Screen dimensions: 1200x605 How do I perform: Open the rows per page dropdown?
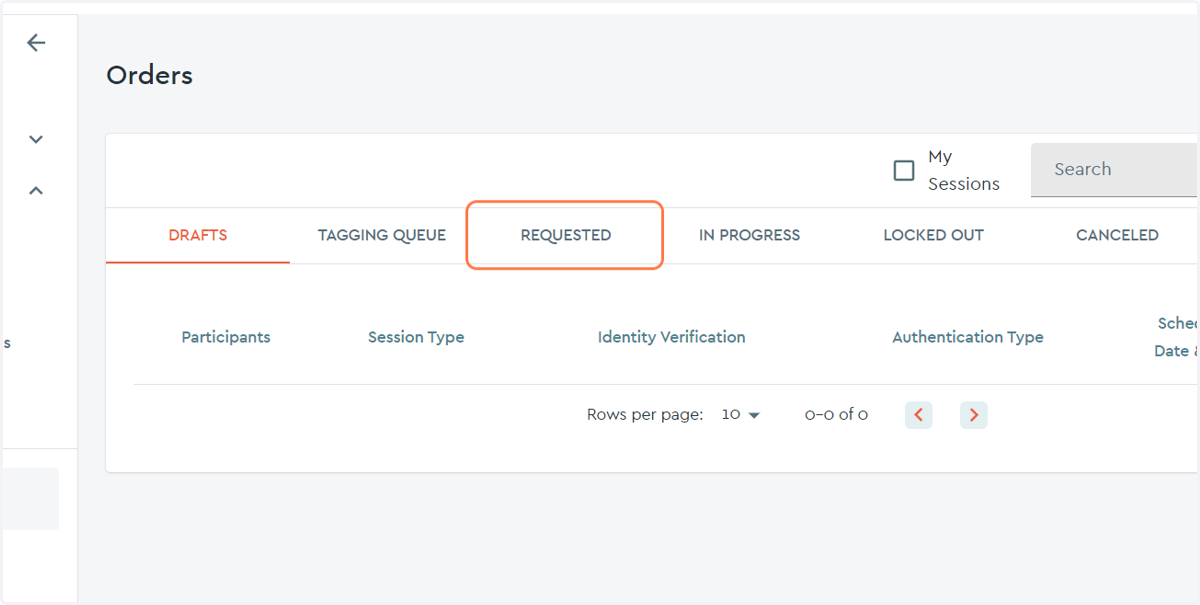(741, 414)
